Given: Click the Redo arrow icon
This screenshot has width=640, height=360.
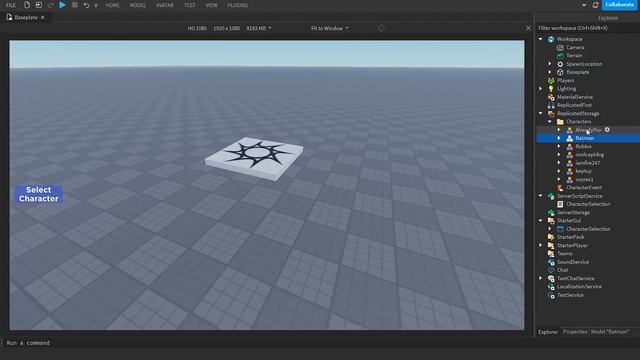Looking at the screenshot, I should tap(51, 5).
